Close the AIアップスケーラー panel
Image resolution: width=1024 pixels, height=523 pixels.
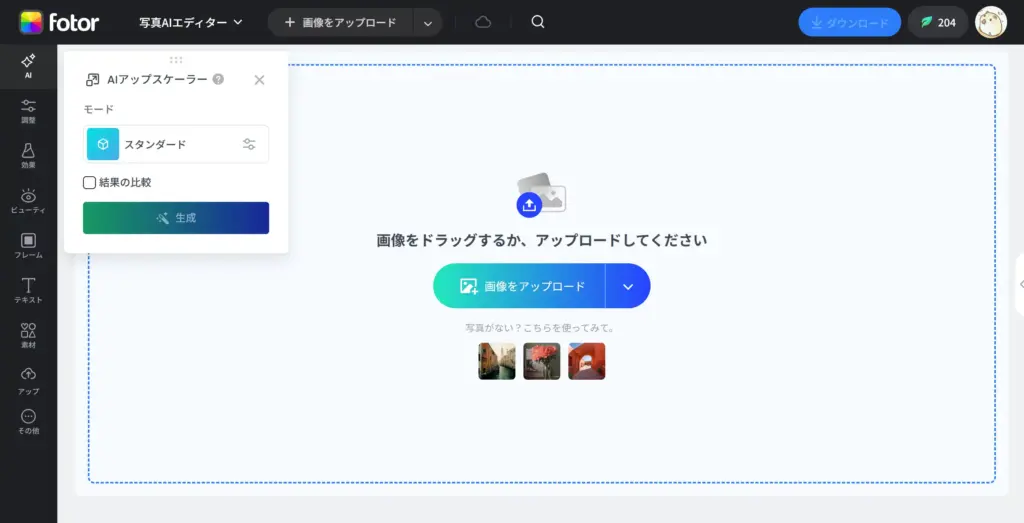259,80
